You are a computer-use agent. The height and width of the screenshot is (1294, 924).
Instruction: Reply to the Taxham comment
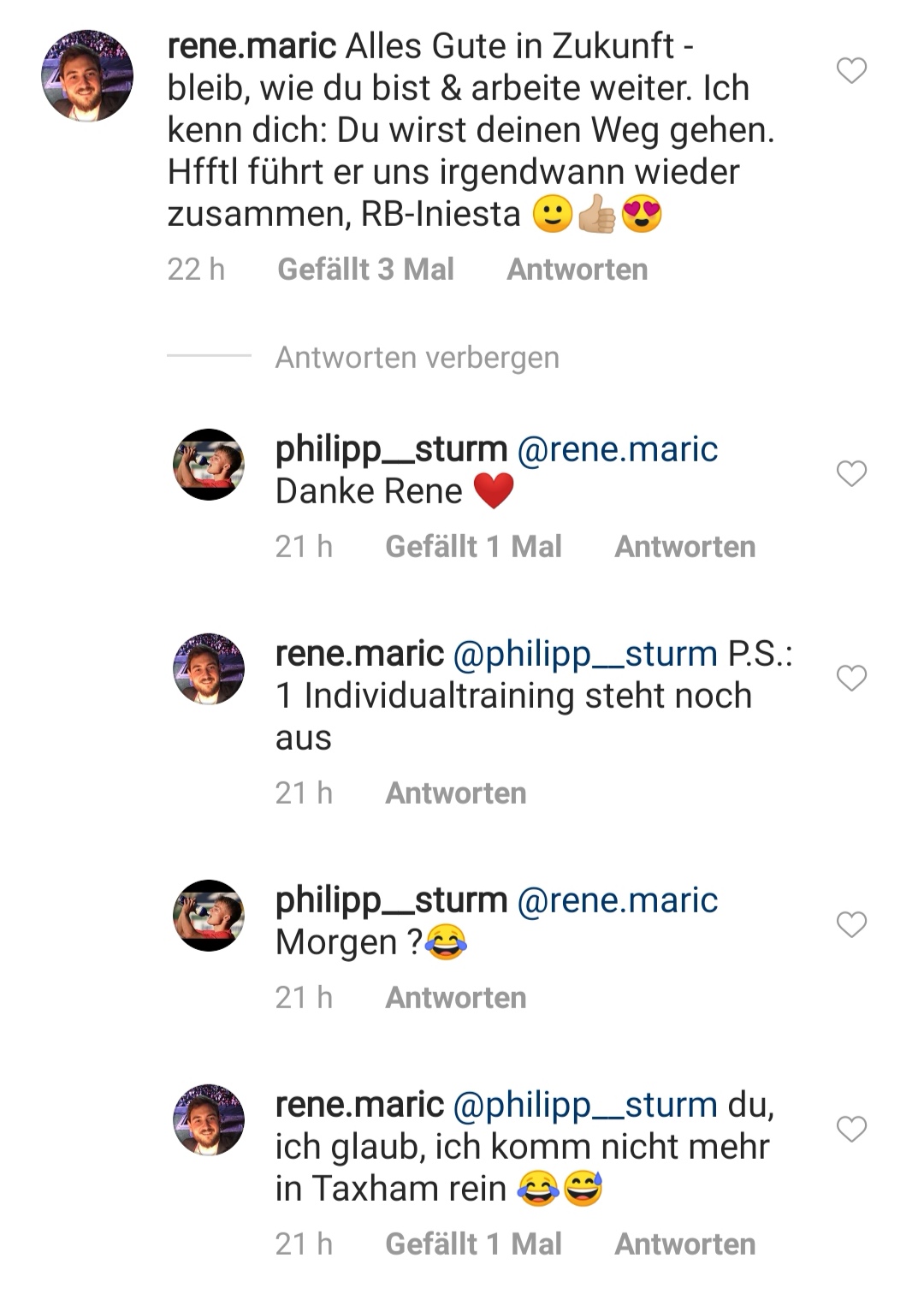click(x=685, y=1244)
